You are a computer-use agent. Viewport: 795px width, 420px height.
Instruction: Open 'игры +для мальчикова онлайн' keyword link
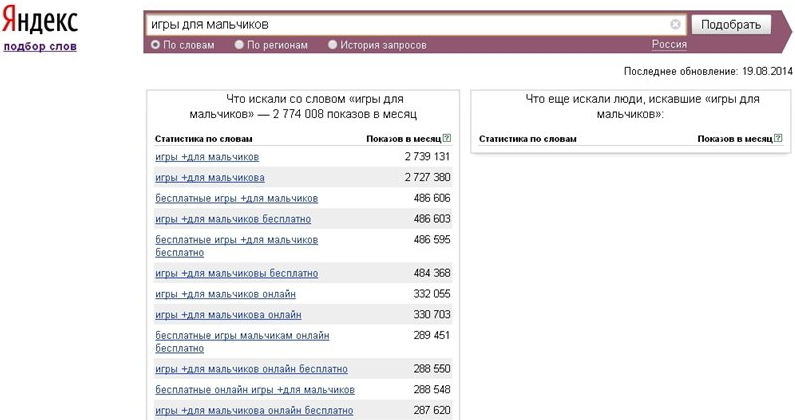(228, 315)
